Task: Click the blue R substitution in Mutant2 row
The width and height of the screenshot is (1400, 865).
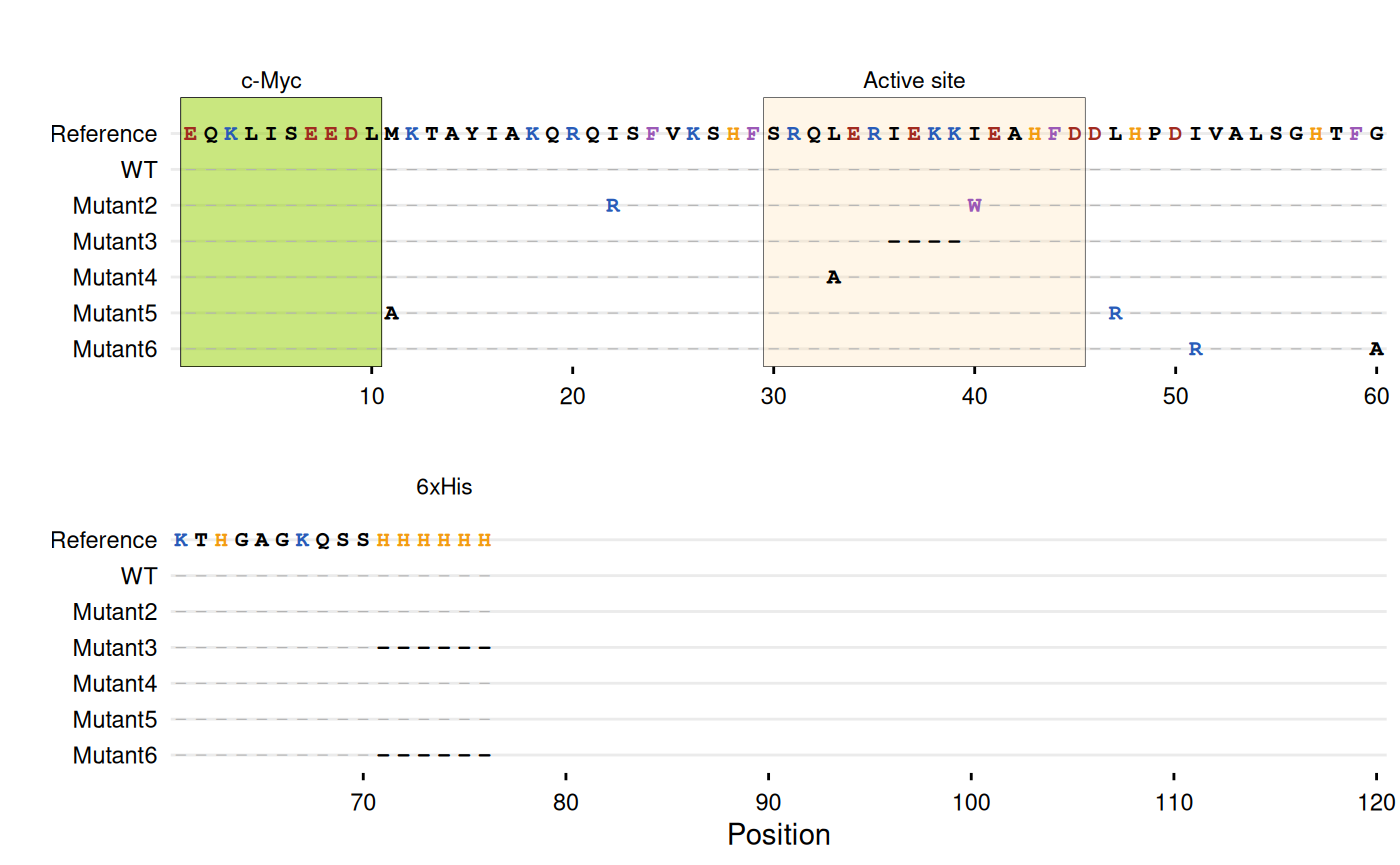Action: [613, 206]
